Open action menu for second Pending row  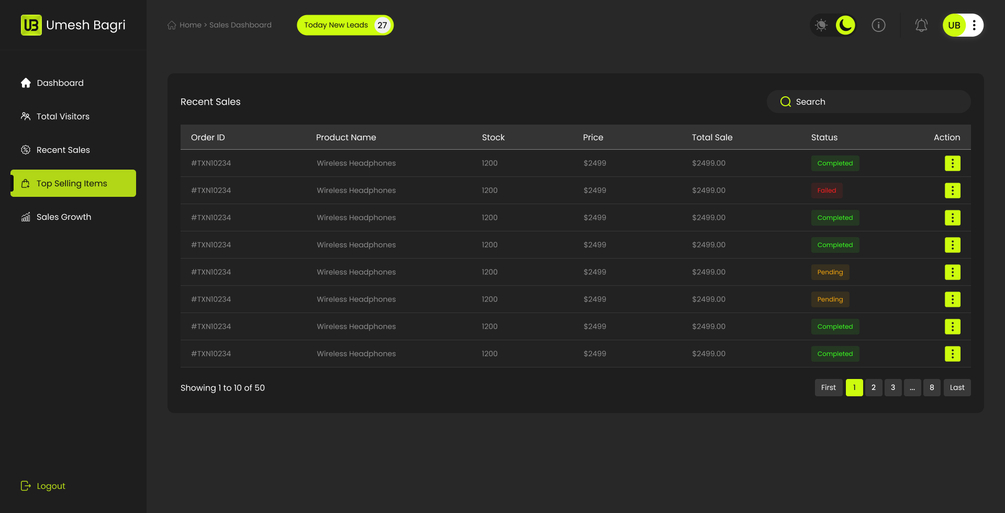pyautogui.click(x=952, y=299)
